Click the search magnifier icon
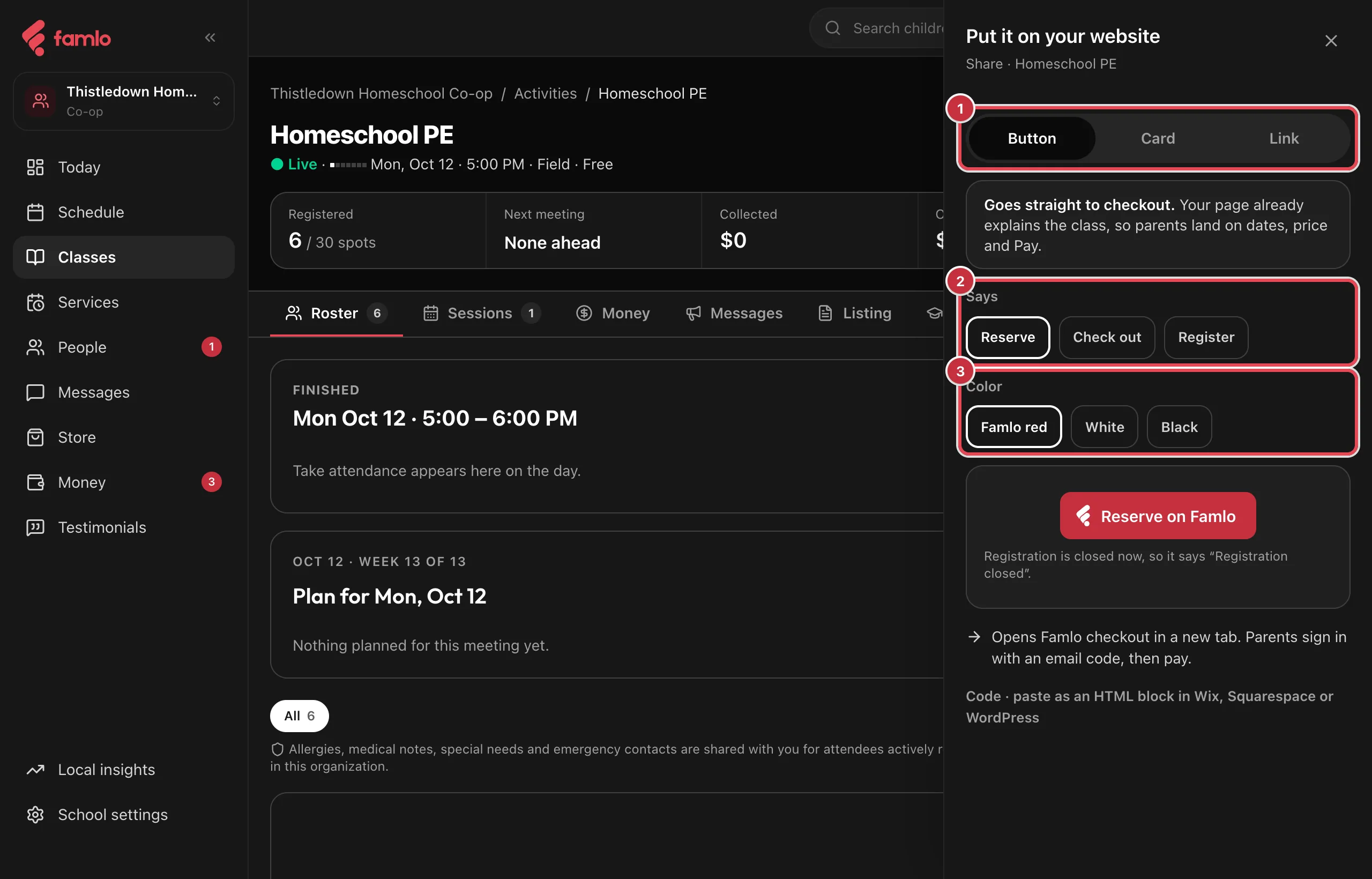Viewport: 1372px width, 879px height. [x=833, y=28]
